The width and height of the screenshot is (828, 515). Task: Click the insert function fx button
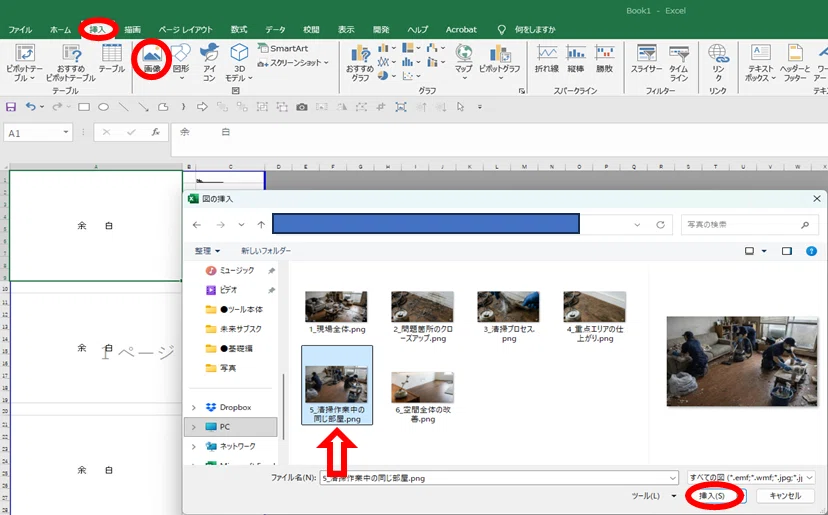click(x=156, y=132)
